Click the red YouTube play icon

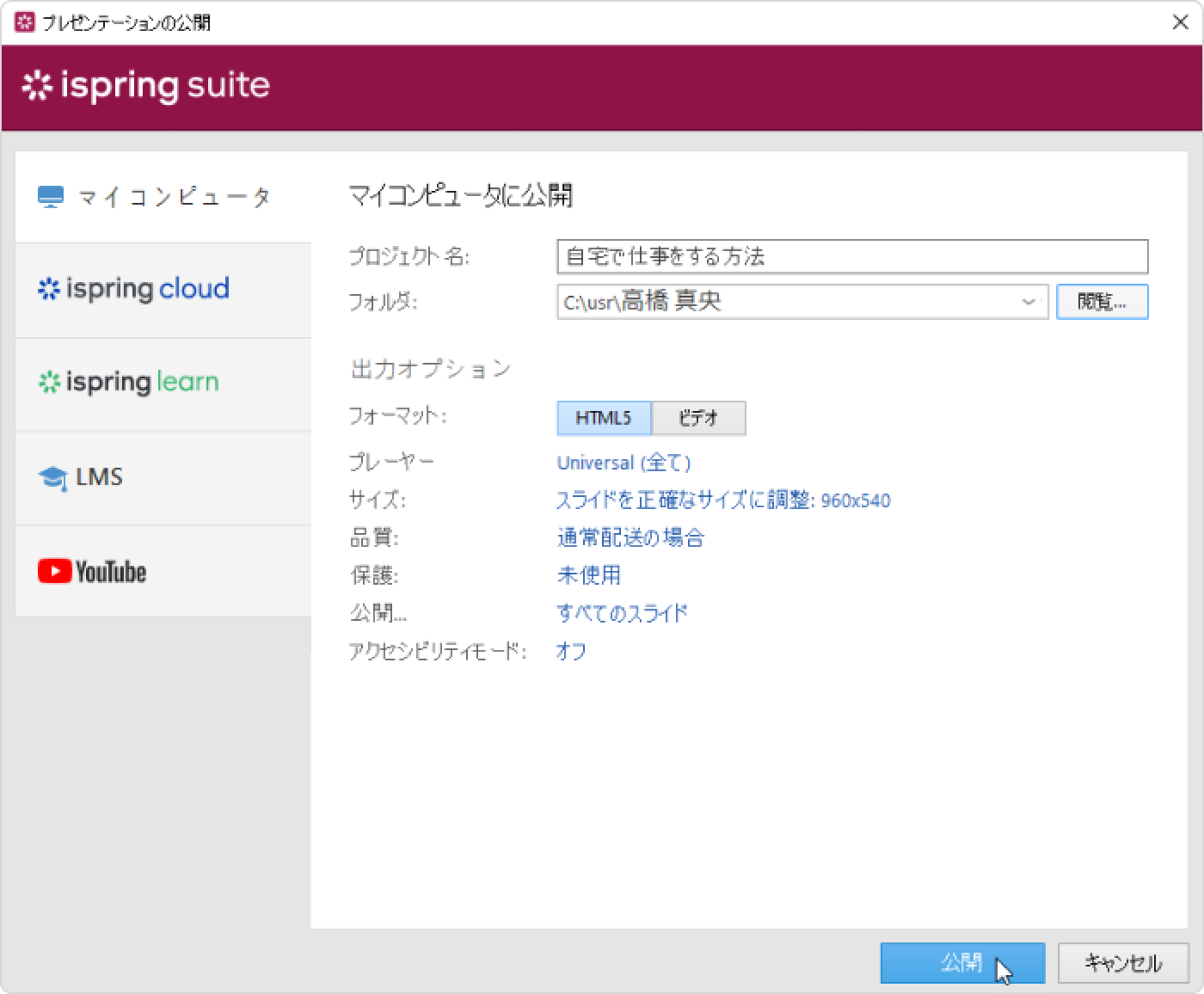[54, 571]
